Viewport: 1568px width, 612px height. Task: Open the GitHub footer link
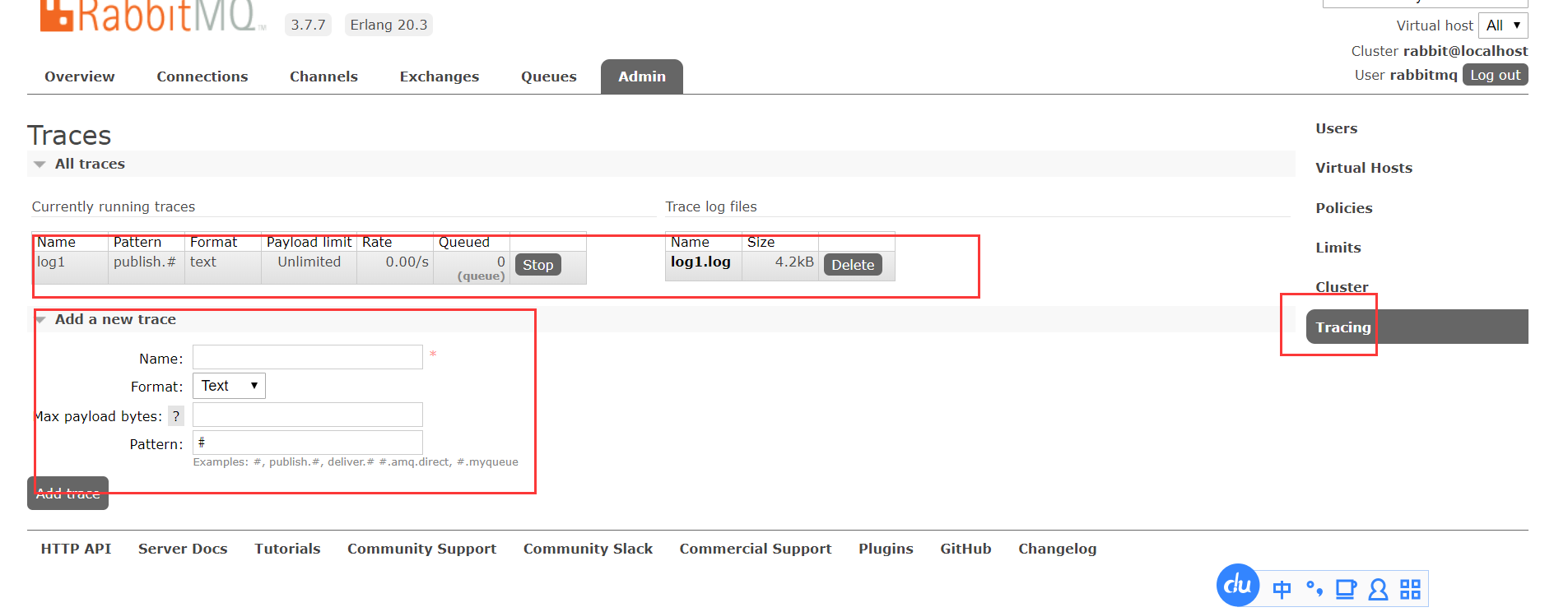965,549
